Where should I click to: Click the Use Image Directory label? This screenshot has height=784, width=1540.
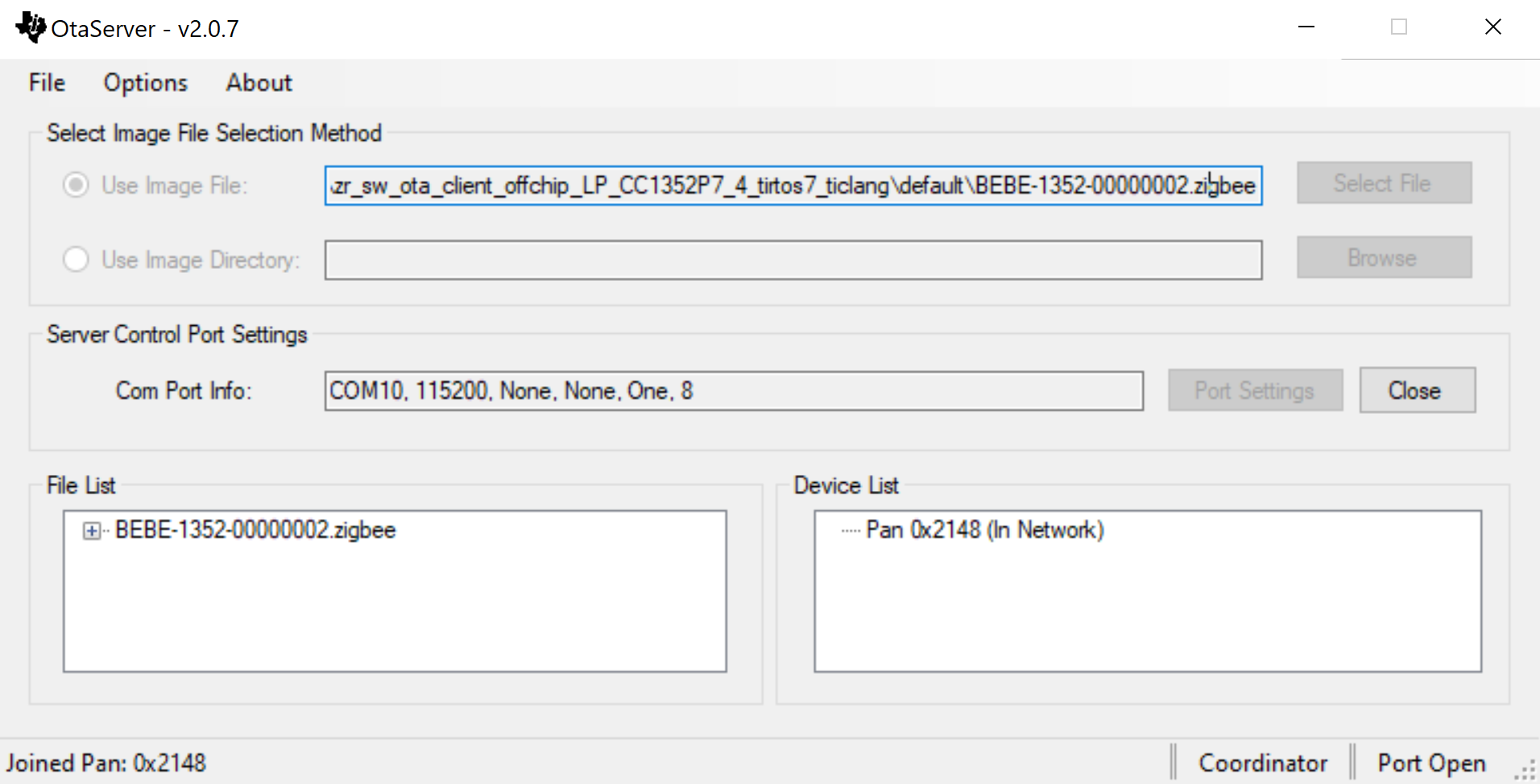[x=201, y=260]
